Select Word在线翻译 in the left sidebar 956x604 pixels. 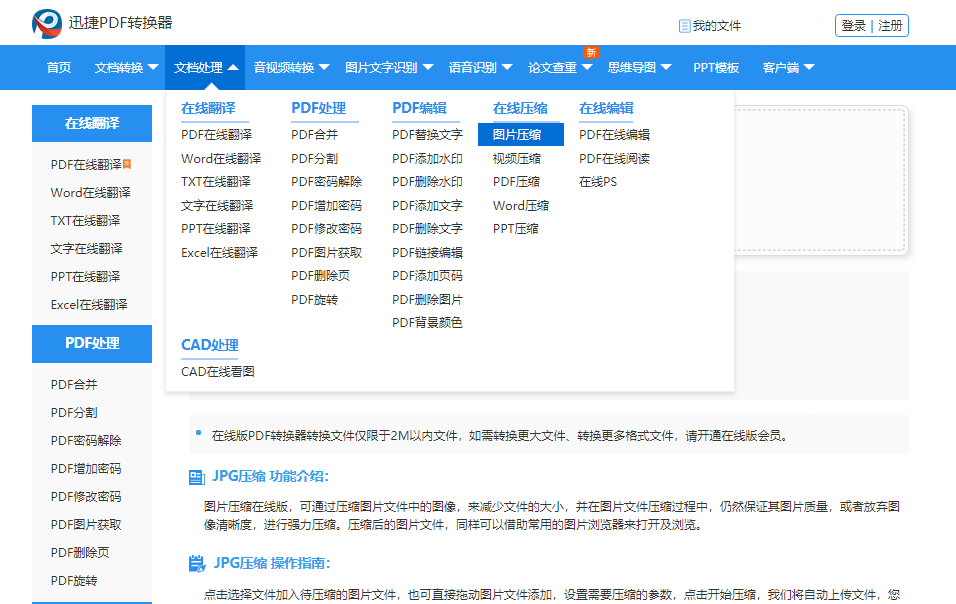pos(90,193)
